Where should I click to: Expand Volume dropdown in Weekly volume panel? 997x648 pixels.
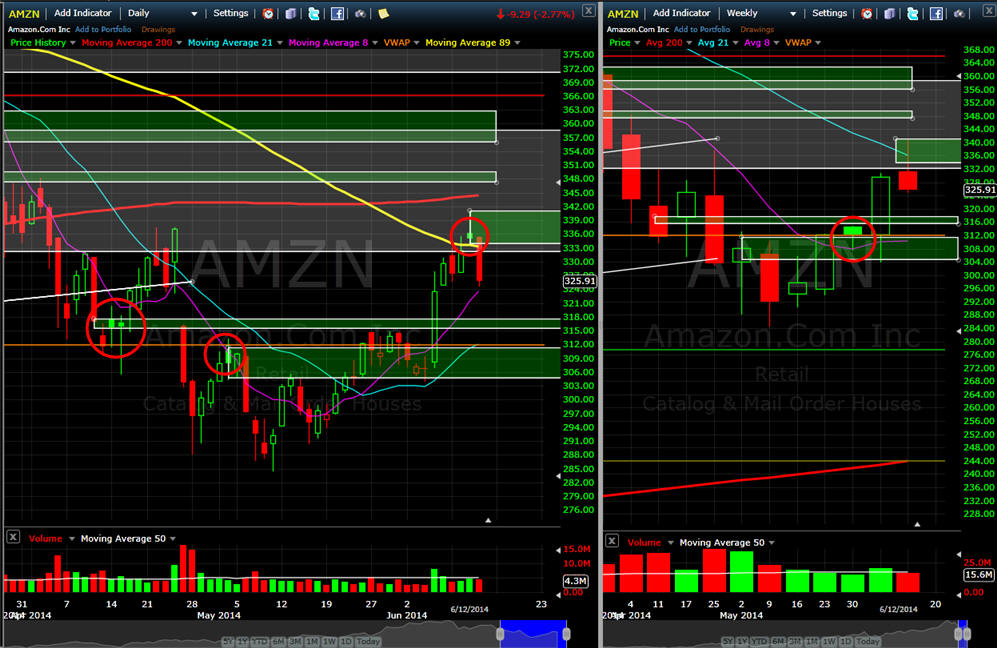click(670, 542)
